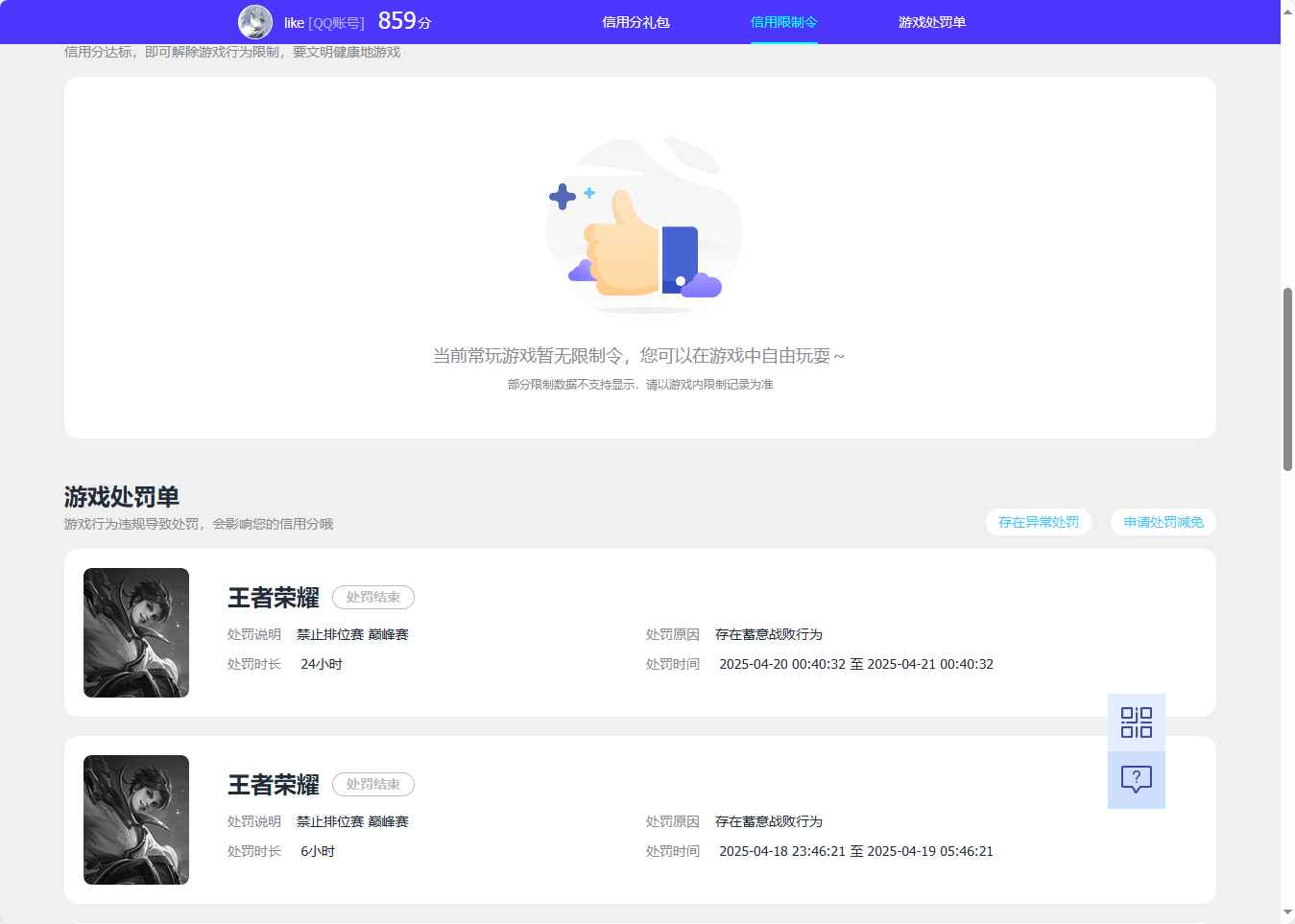Click the 859分 credit score
The width and height of the screenshot is (1295, 924).
405,21
